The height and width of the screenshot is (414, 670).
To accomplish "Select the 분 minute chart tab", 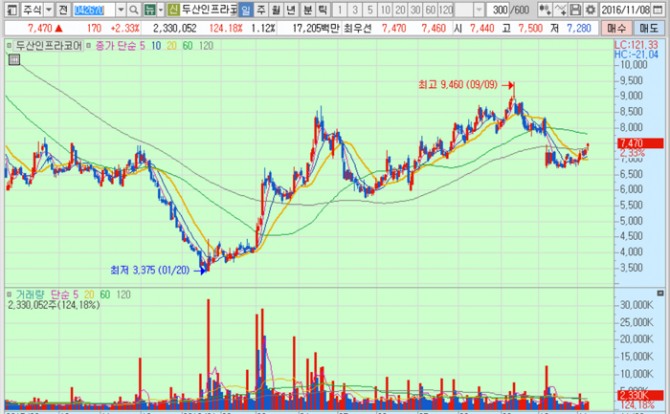I will point(308,9).
